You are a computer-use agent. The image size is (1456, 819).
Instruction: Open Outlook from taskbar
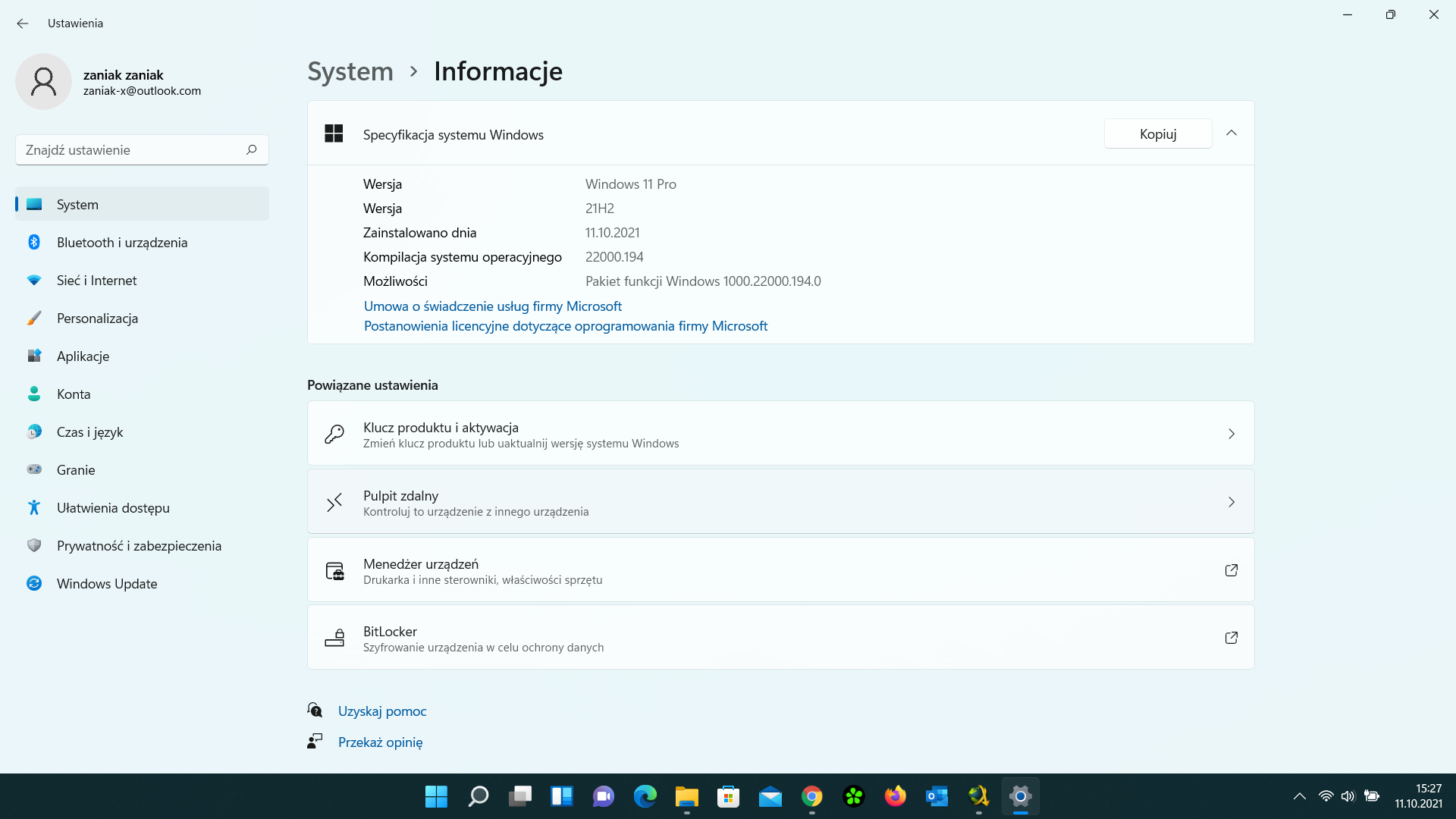937,796
